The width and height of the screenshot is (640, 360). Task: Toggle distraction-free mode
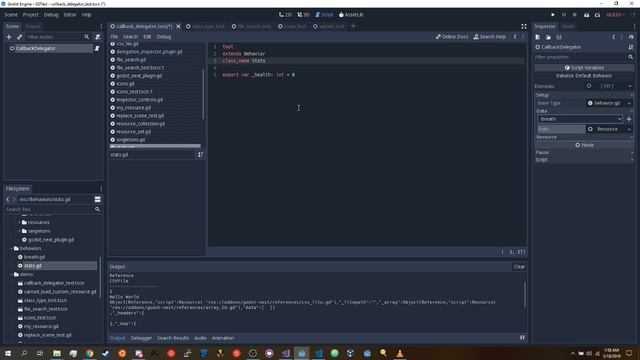pyautogui.click(x=524, y=27)
